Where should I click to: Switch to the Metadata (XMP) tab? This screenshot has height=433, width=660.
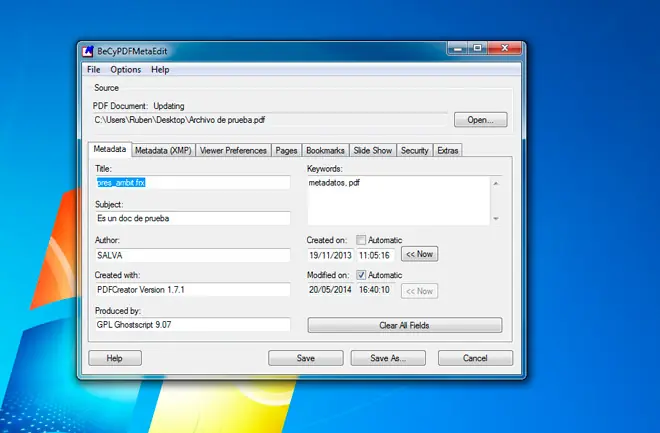coord(163,150)
